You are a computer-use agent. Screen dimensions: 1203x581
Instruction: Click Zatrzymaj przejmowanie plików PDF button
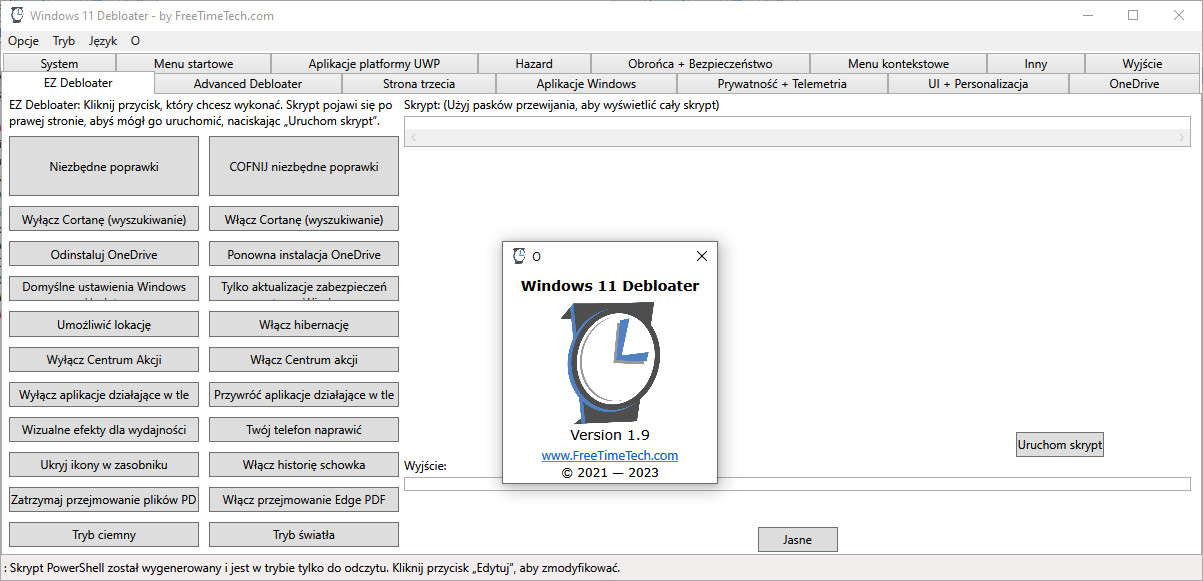104,499
